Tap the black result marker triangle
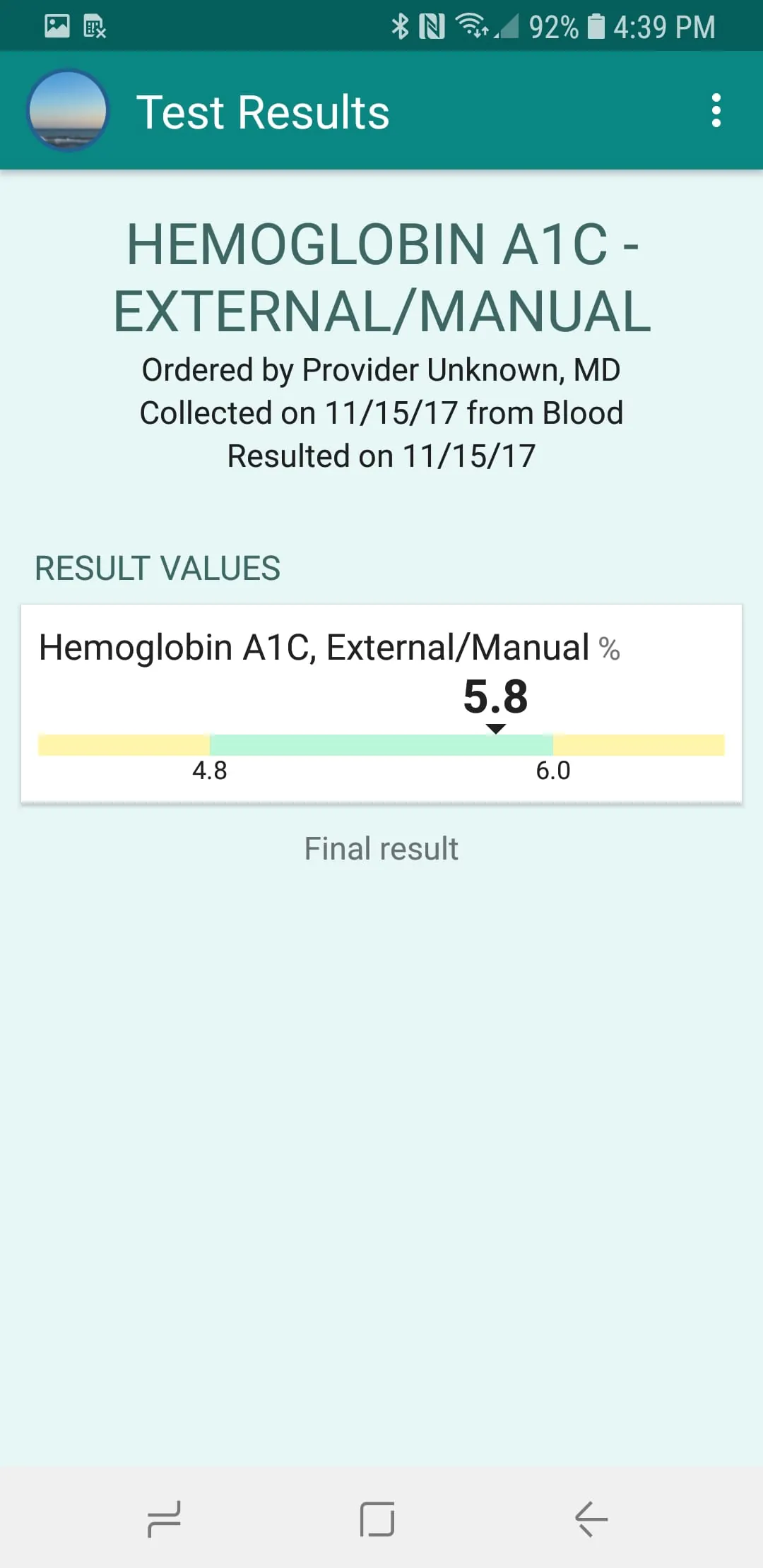Screen dimensions: 763x1568 point(496,729)
